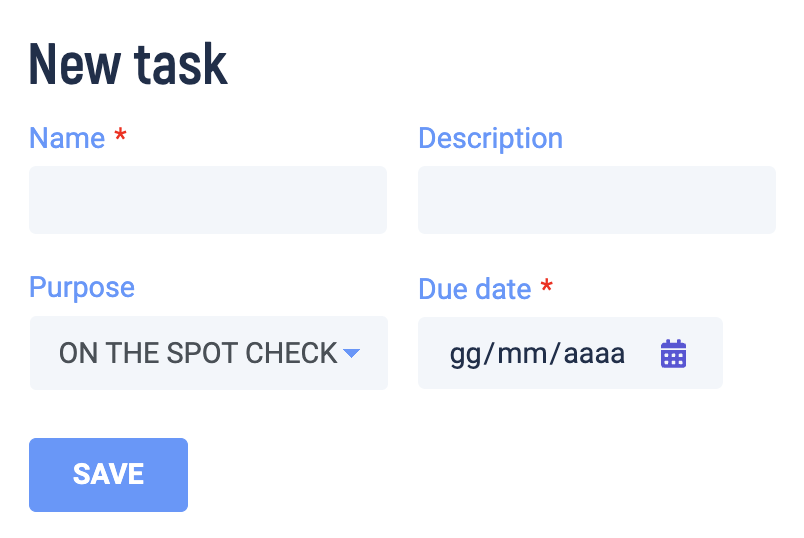Click the Purpose dropdown arrow

351,353
